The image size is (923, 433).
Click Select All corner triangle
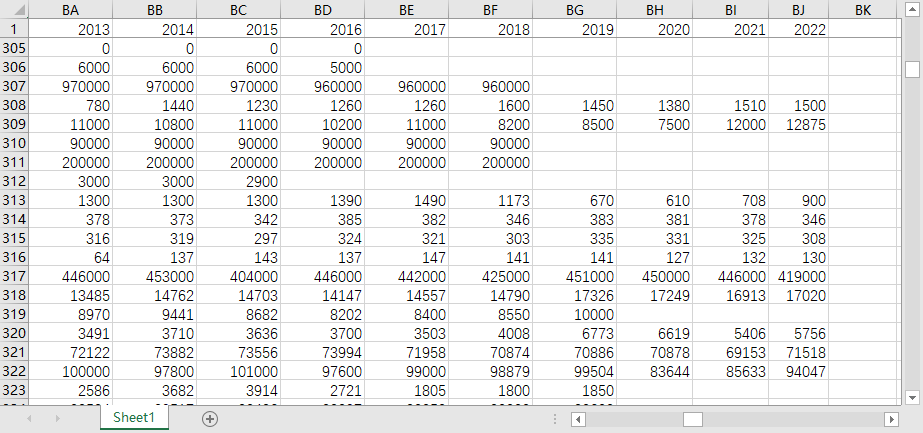click(x=14, y=9)
